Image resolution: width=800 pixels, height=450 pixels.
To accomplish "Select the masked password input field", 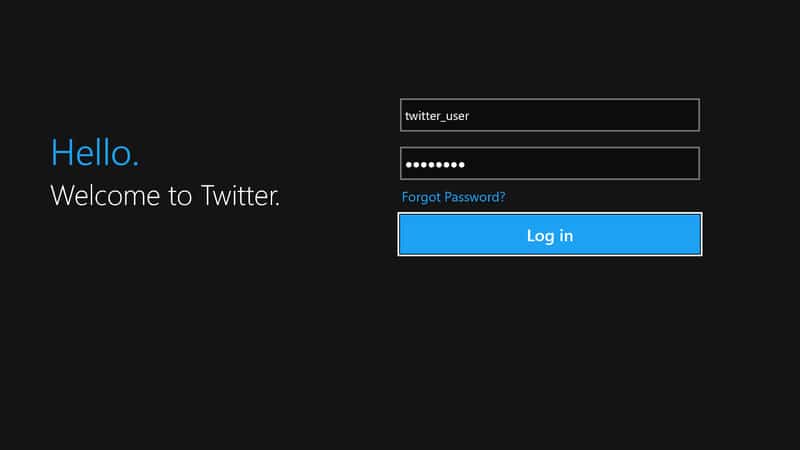I will (549, 164).
